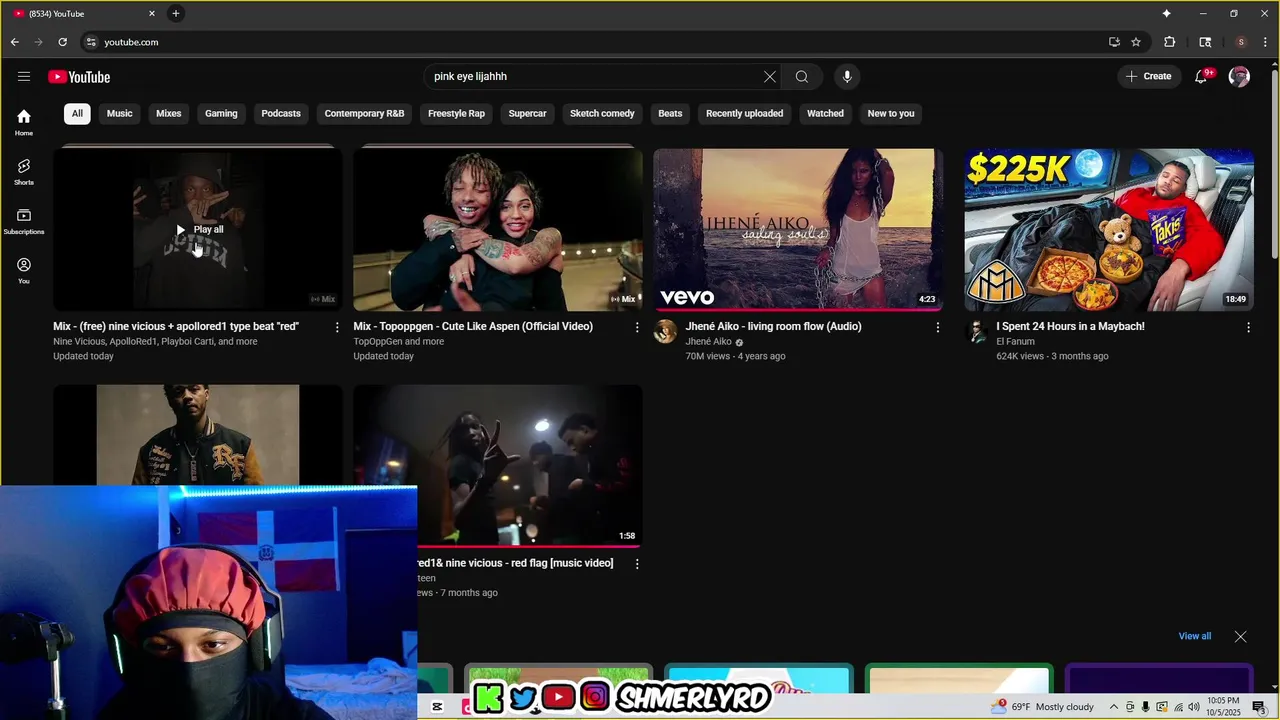Select the Supercar filter chip
Screen dimensions: 1280x720
(527, 114)
